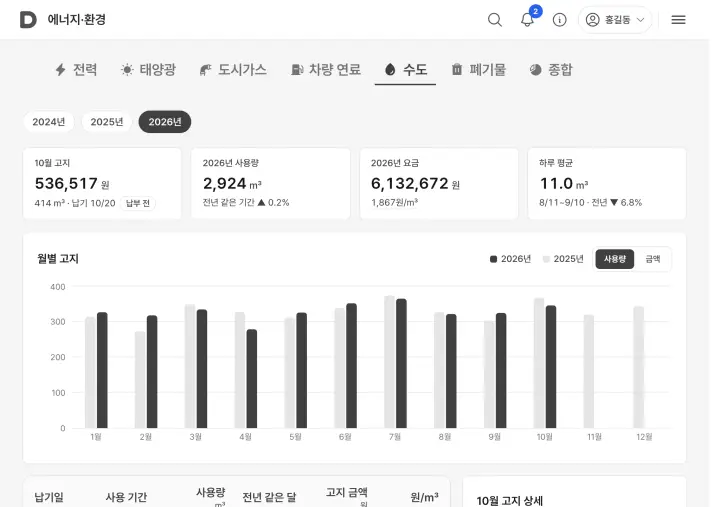Open the 하루 평균 summary card

[607, 183]
